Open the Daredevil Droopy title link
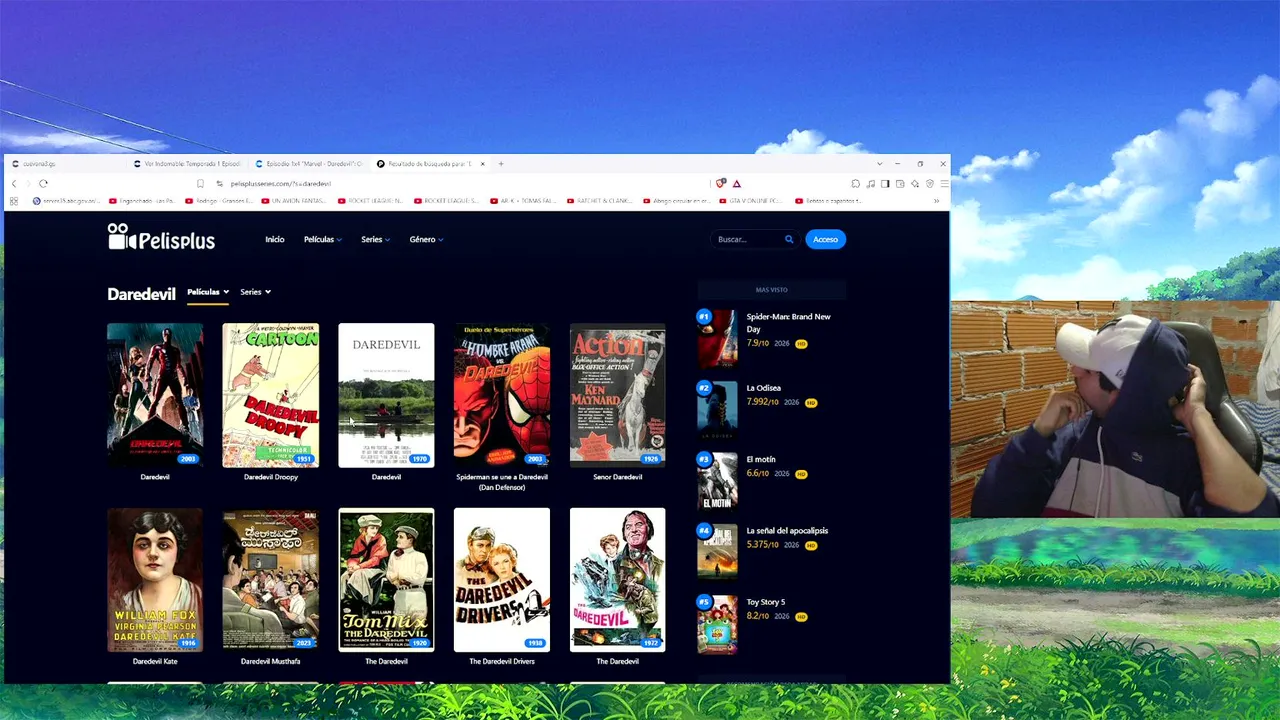1280x720 pixels. 271,477
